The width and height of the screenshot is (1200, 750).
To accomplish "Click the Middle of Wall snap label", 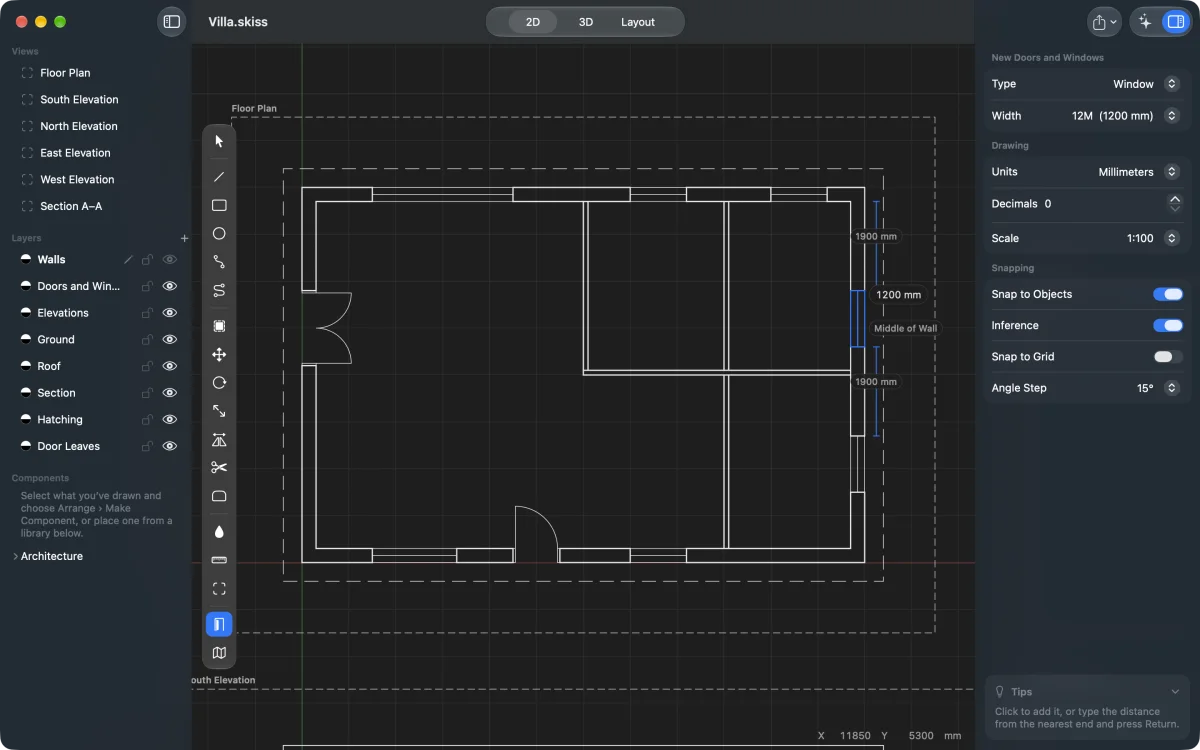I will click(x=905, y=328).
